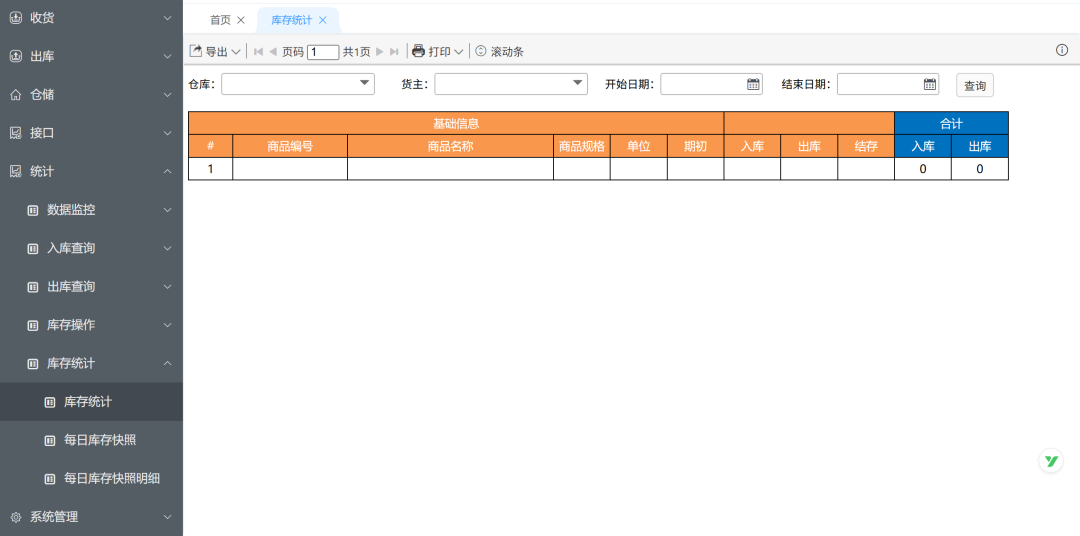
Task: Open the calendar picker for 结束日期
Action: [930, 85]
